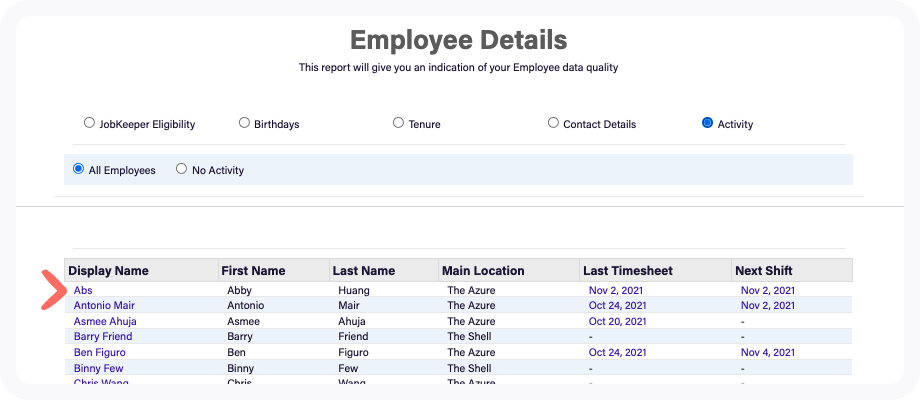Open the Abs employee profile link
This screenshot has height=400, width=920.
83,290
